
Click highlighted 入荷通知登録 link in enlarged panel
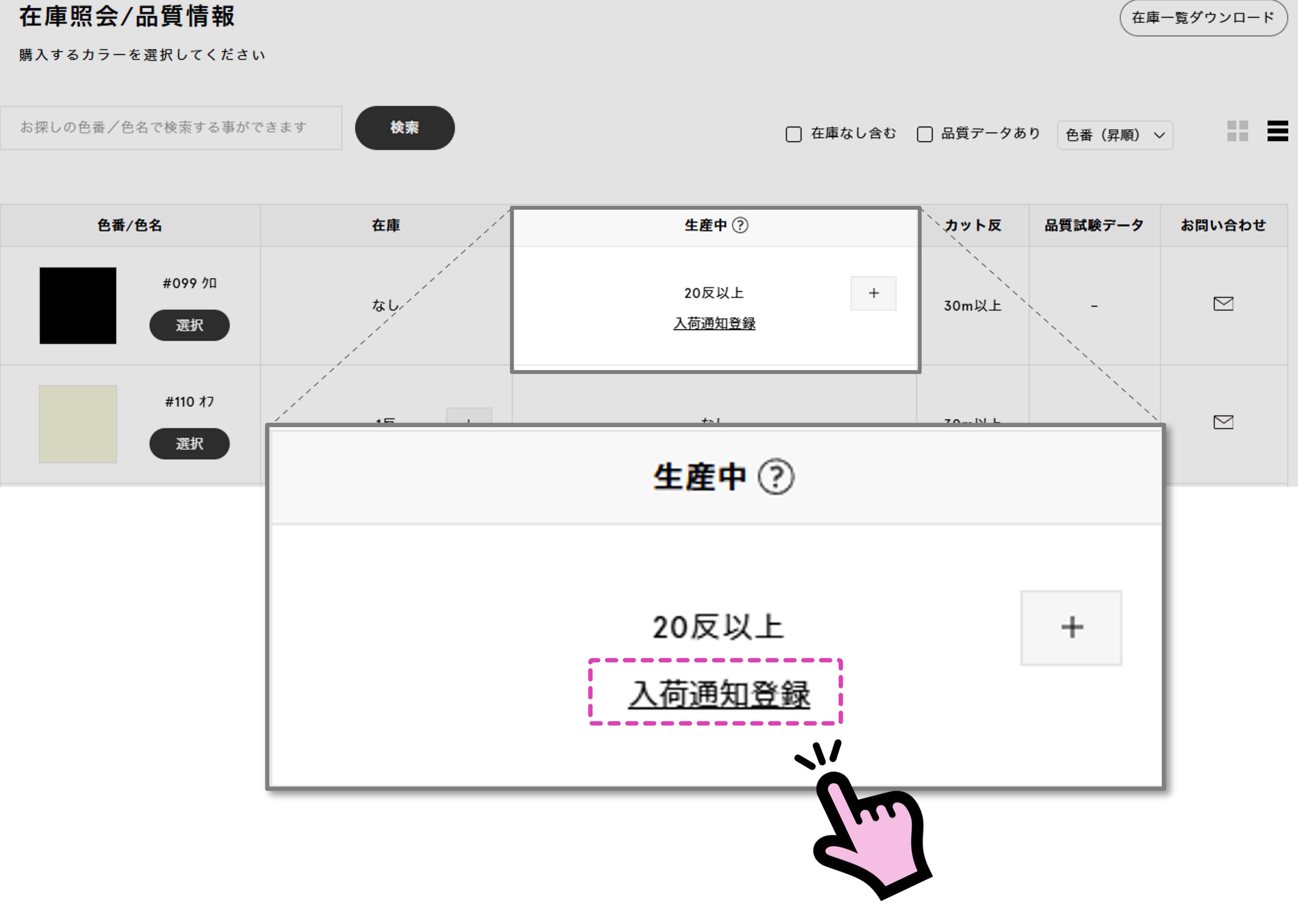pyautogui.click(x=718, y=694)
